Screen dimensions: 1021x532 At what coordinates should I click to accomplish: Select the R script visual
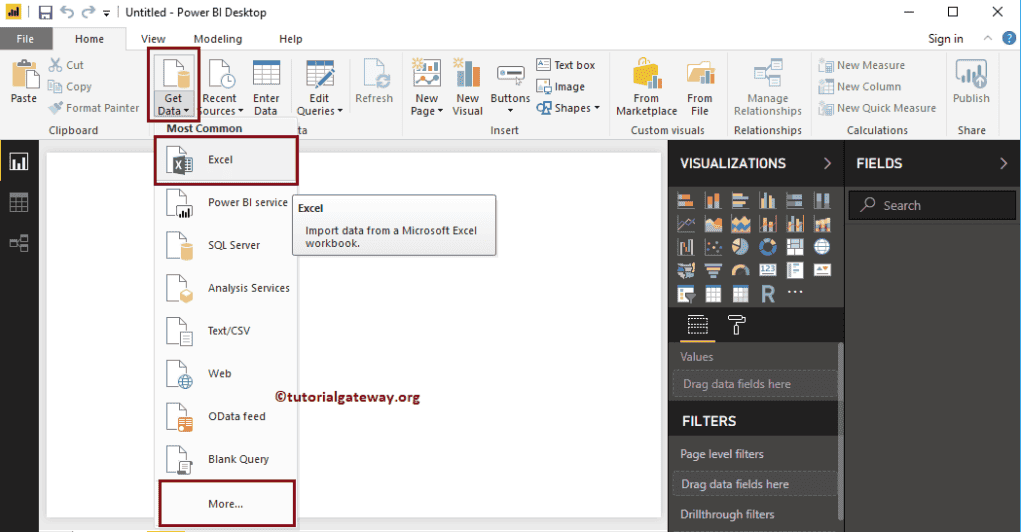[768, 294]
